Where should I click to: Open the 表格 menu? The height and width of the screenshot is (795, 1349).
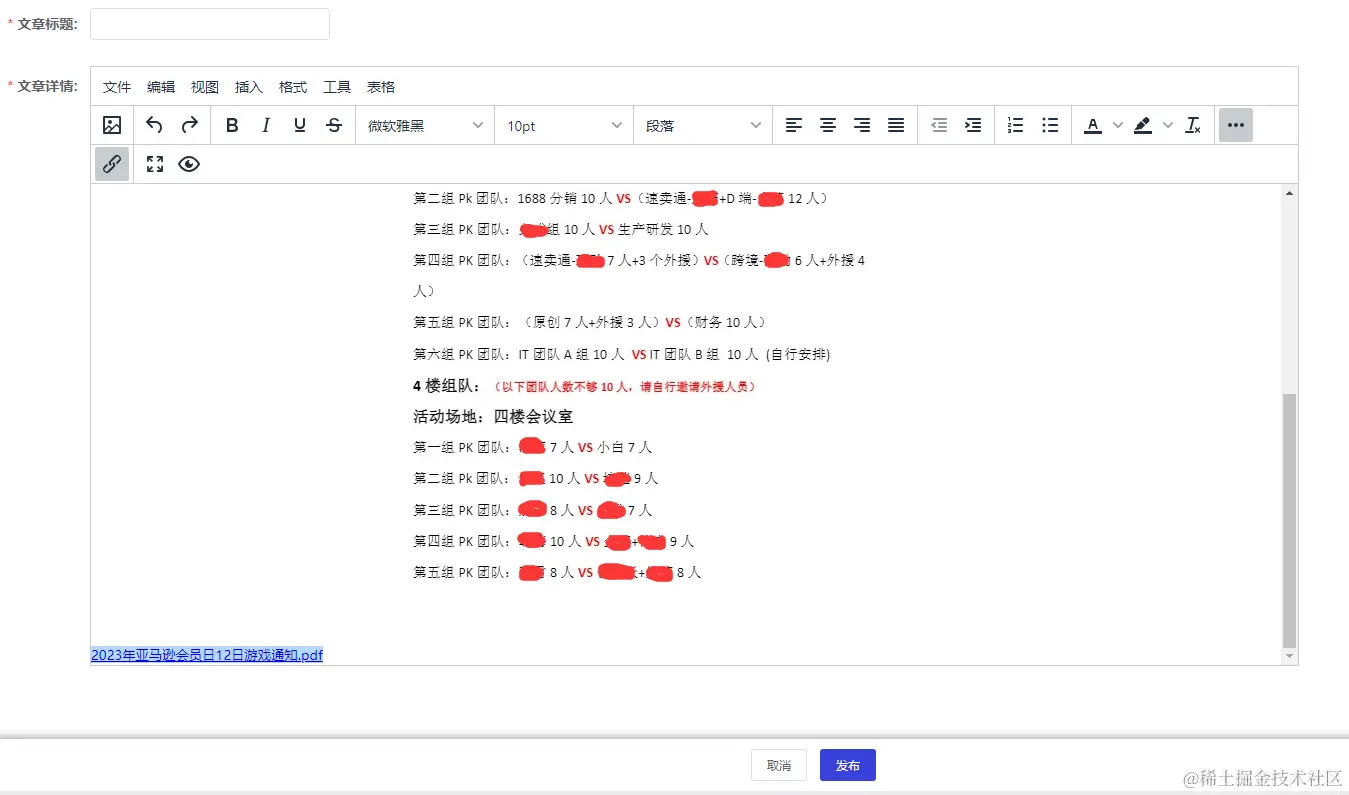coord(381,87)
